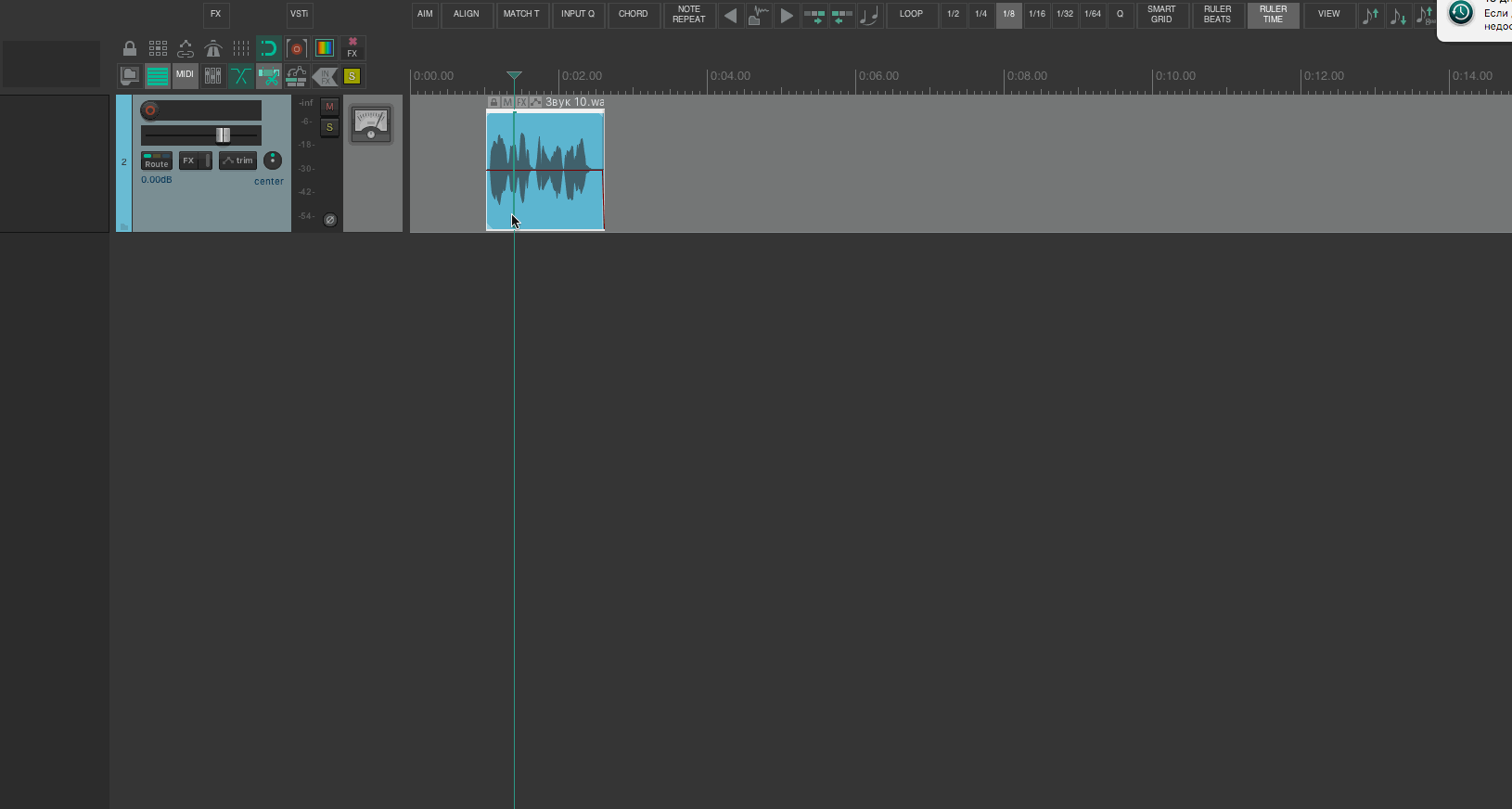Toggle the green snap magnet icon
Viewport: 1512px width, 809px height.
tap(269, 48)
